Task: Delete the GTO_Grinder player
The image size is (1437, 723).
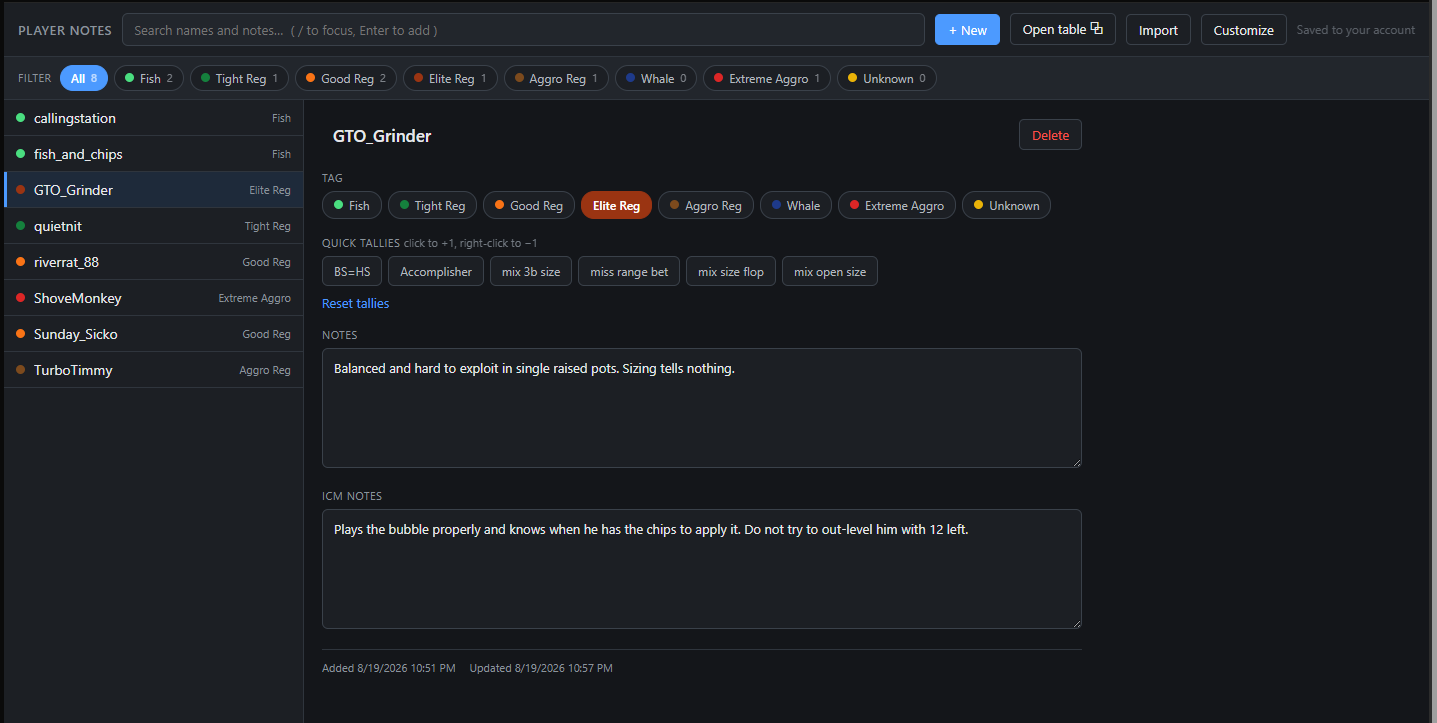Action: click(x=1050, y=135)
